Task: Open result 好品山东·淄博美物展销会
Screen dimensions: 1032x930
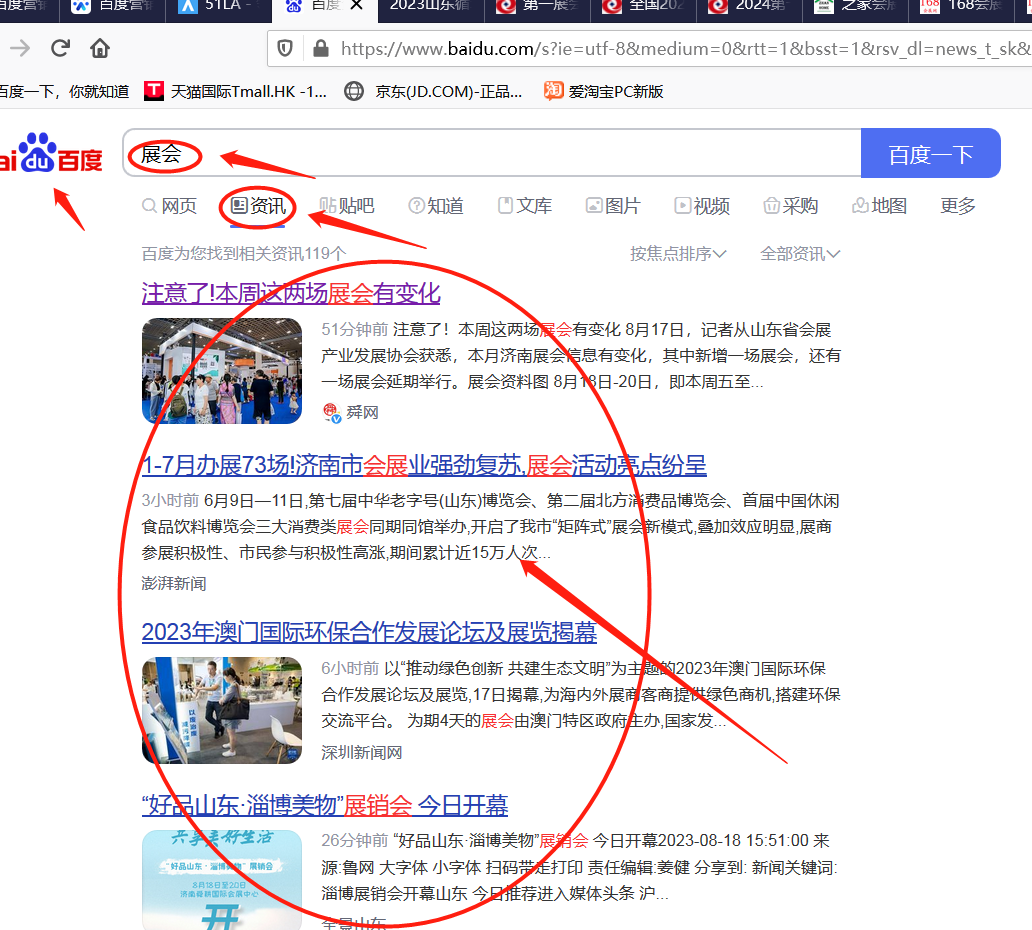Action: point(325,805)
